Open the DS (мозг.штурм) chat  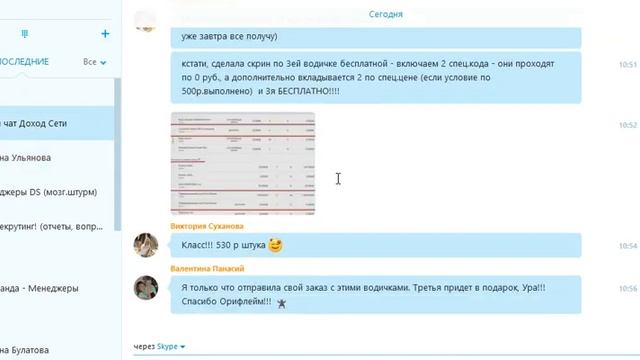57,192
